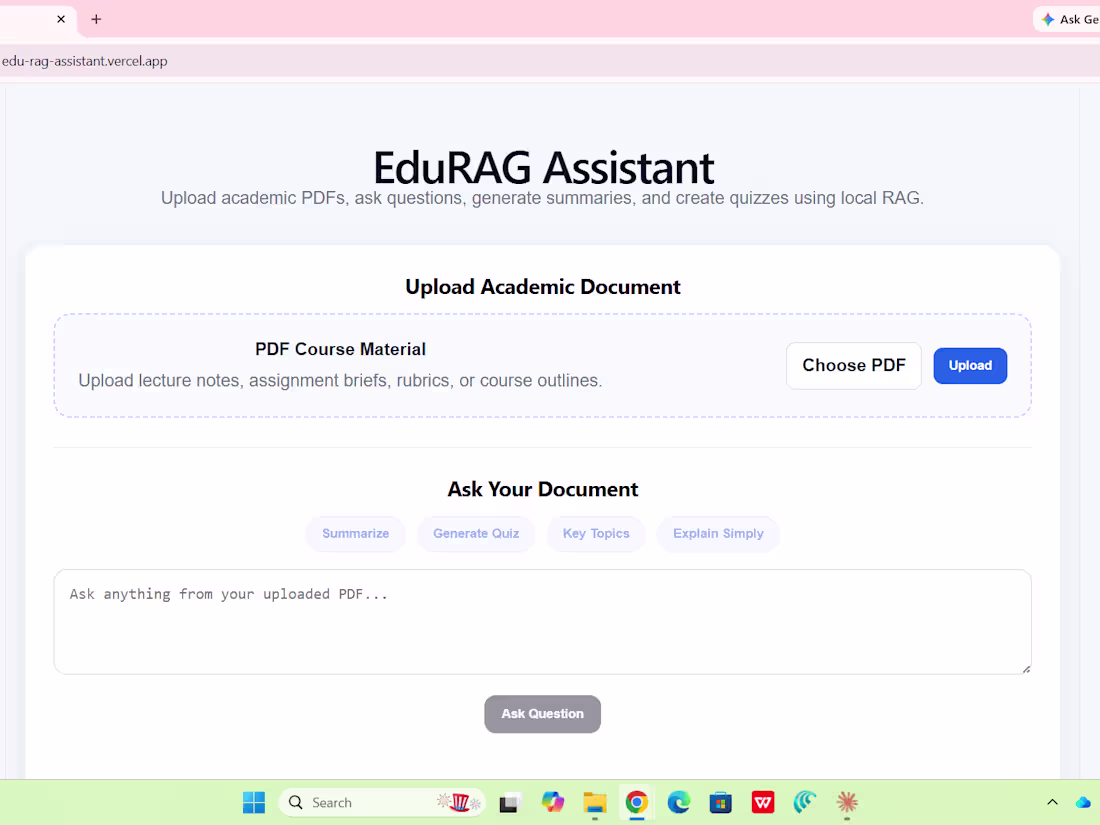Click the 'Upload lecture notes, assignment briefs' description
1100x825 pixels.
(340, 380)
